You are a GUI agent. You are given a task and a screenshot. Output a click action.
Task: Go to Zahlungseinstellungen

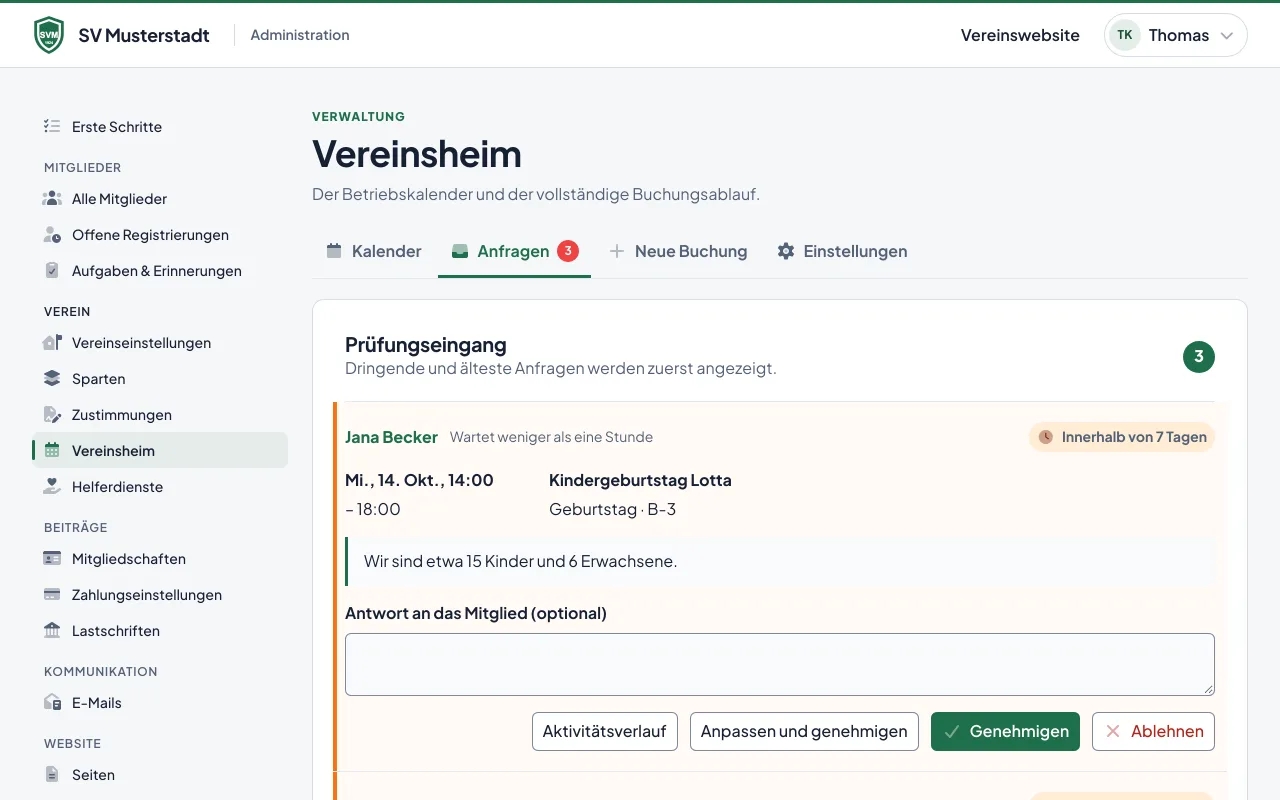point(160,595)
